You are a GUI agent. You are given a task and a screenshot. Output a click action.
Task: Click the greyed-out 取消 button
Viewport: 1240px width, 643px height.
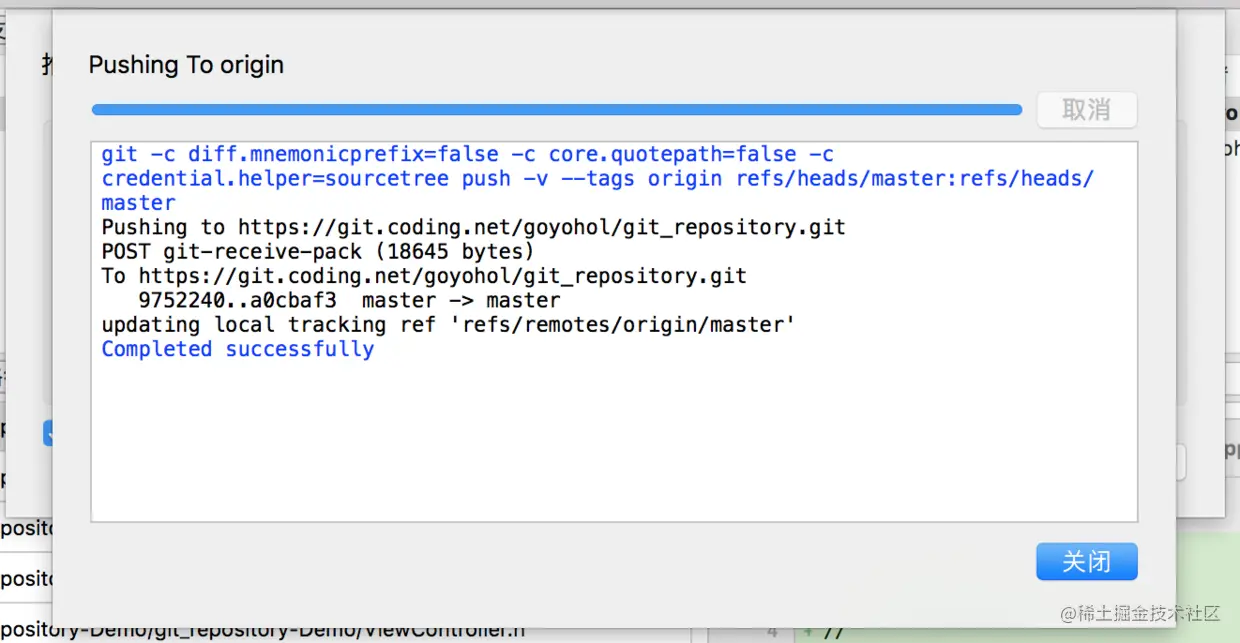pos(1086,110)
